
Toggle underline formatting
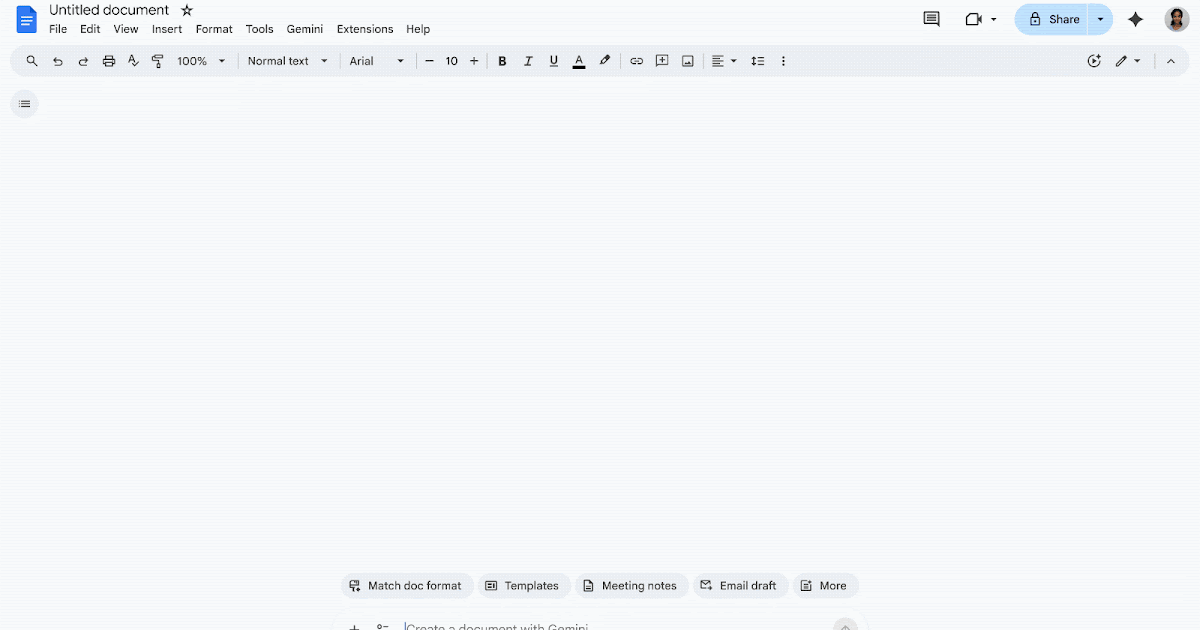pos(554,61)
